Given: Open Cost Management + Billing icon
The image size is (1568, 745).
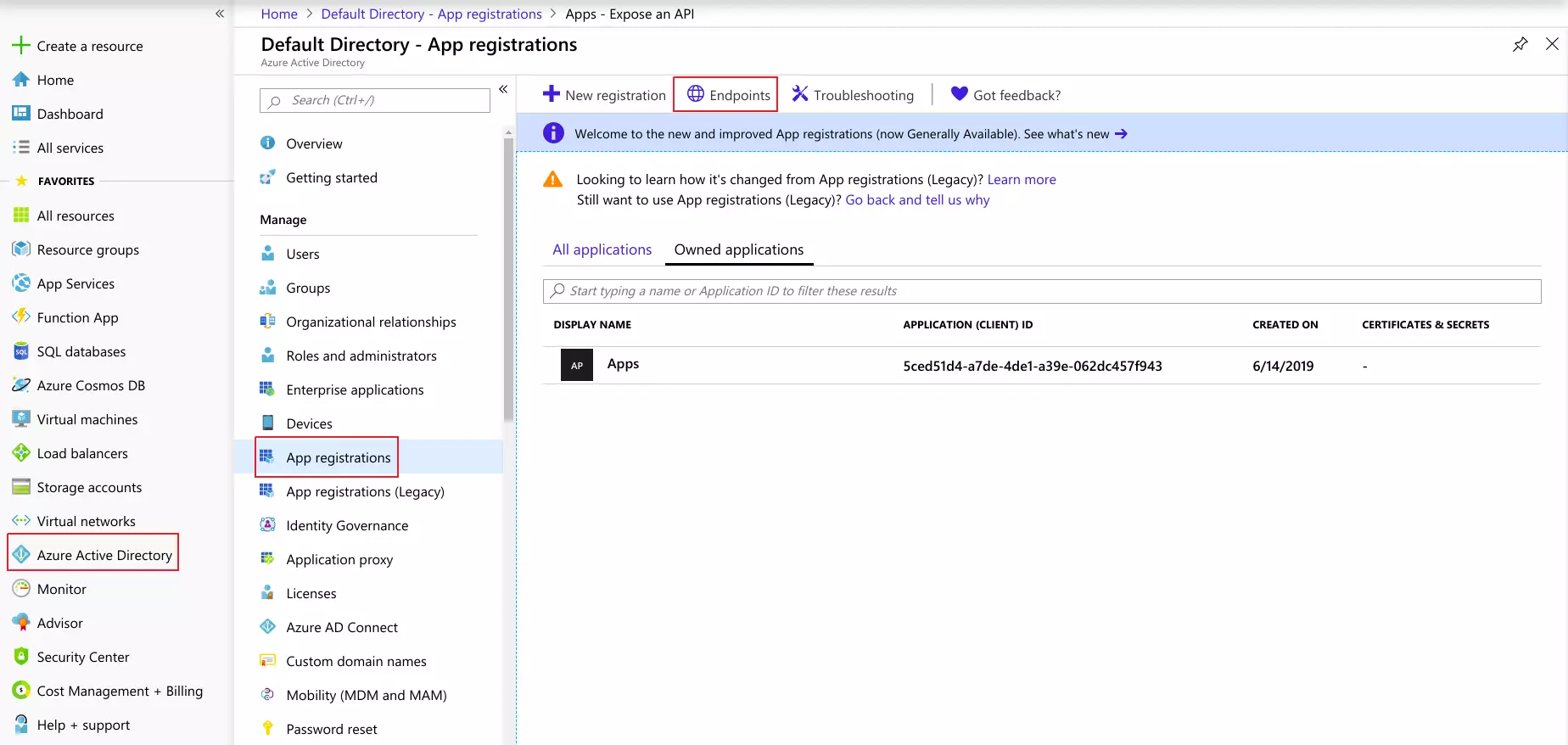Looking at the screenshot, I should tap(21, 691).
